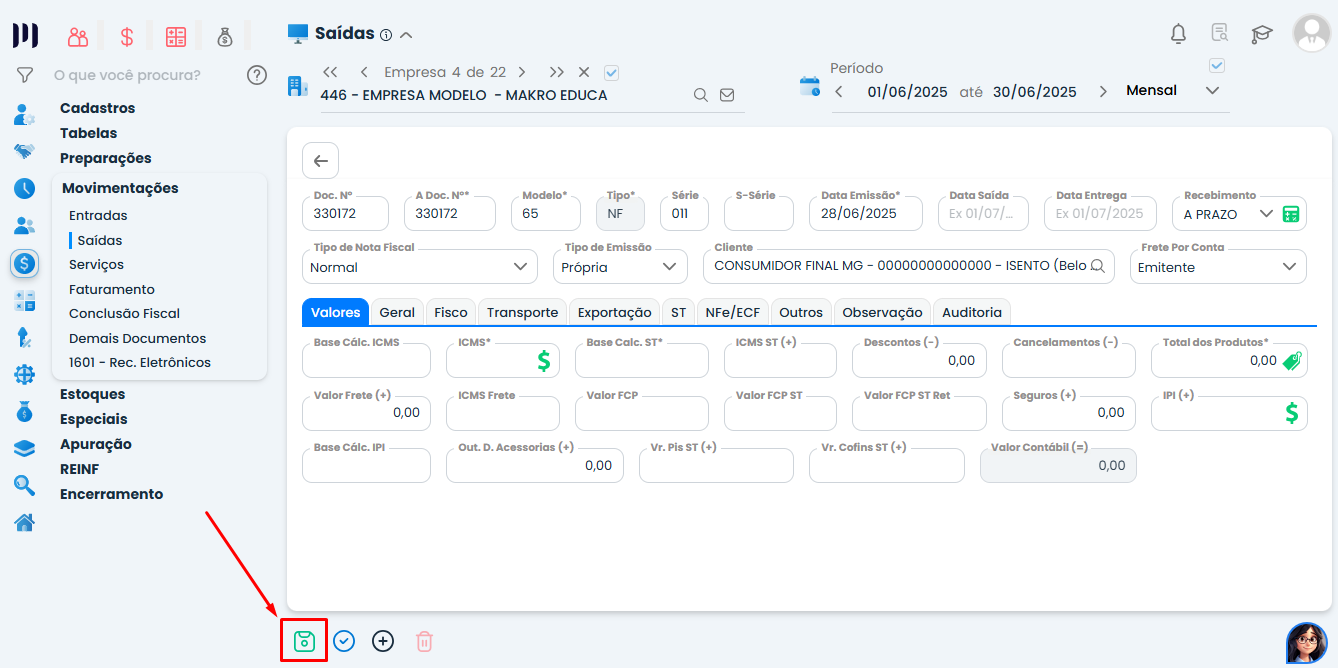Click the back arrow button
This screenshot has width=1338, height=668.
[320, 161]
